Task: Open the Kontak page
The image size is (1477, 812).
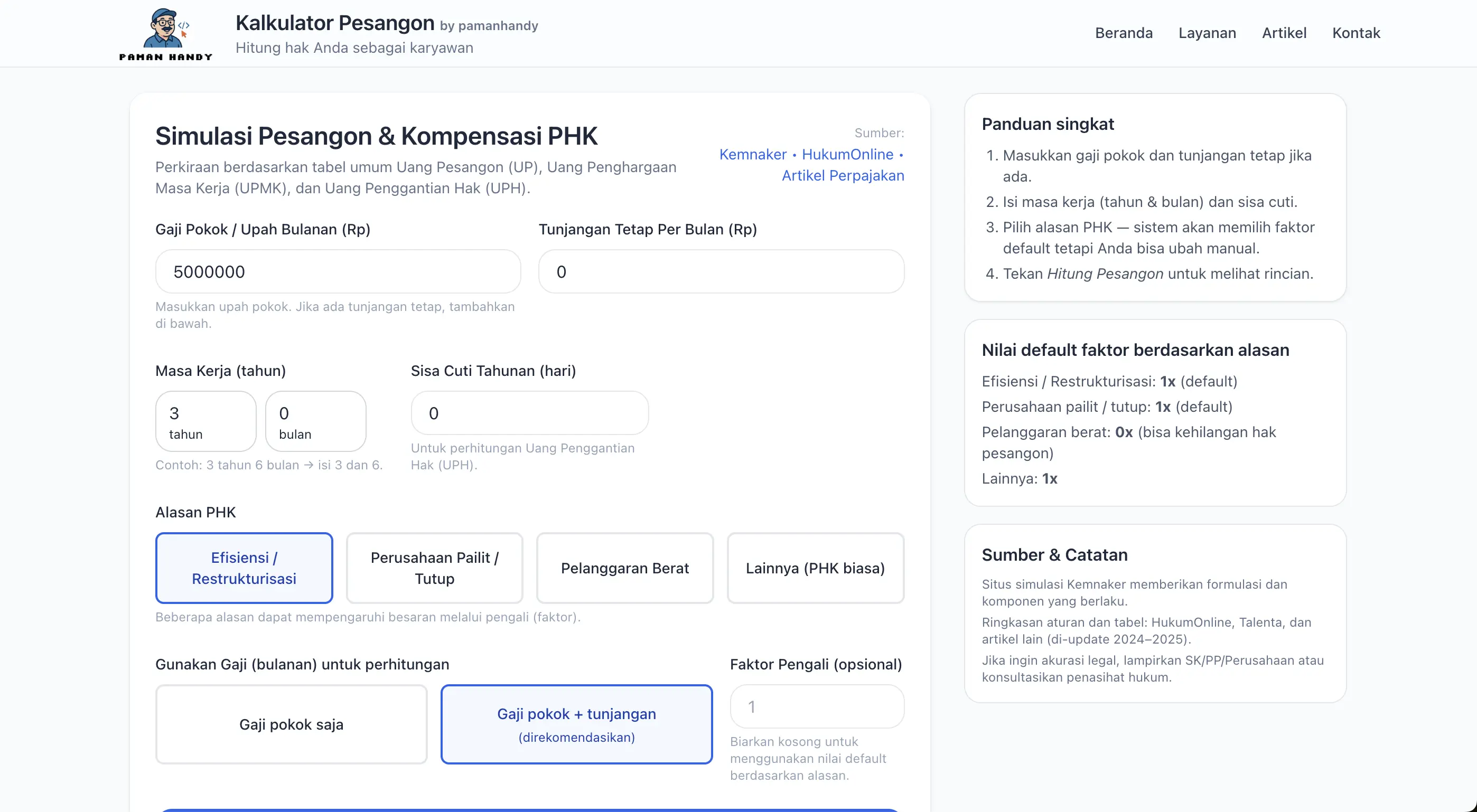Action: pos(1357,33)
